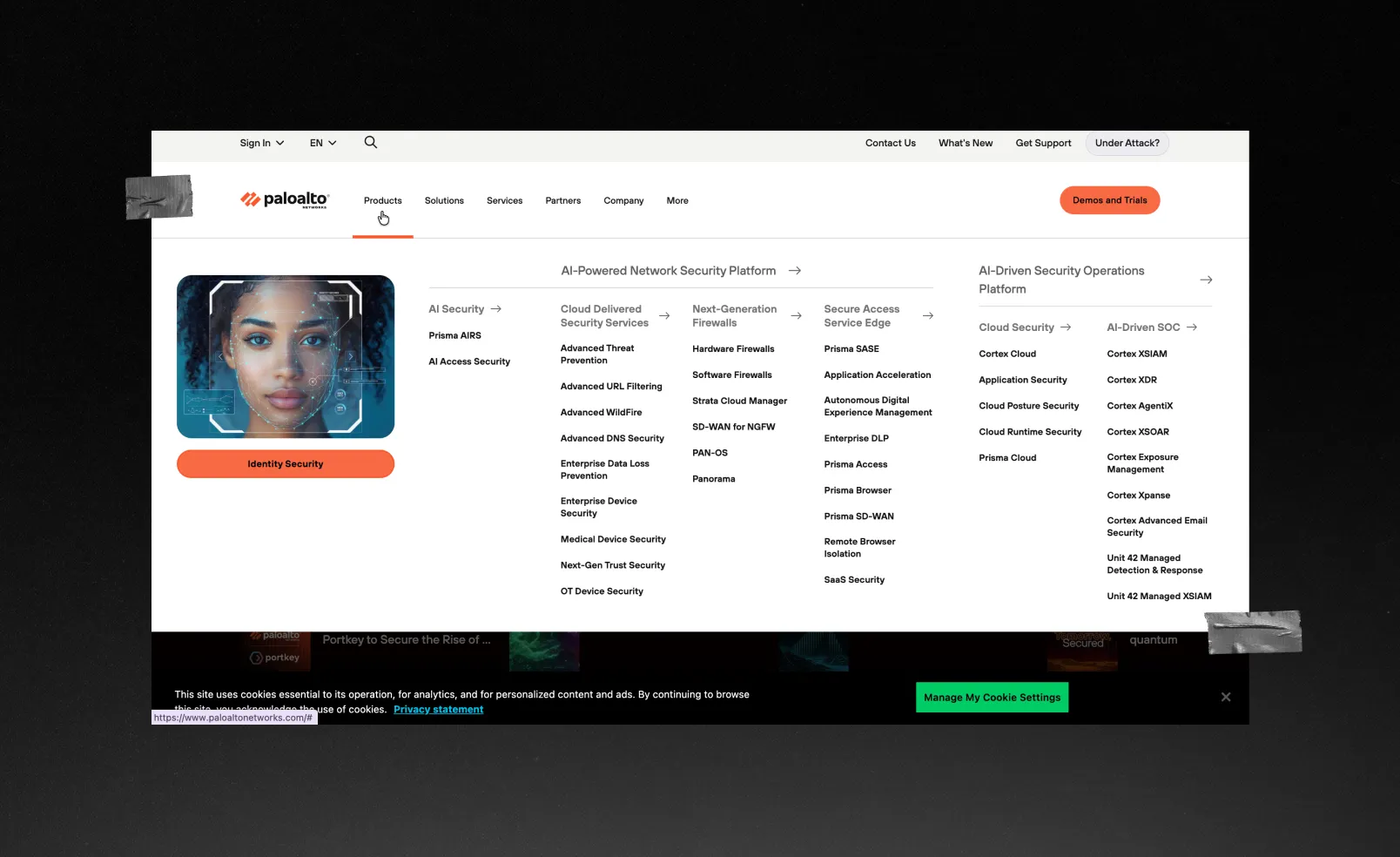This screenshot has height=857, width=1400.
Task: Open Advanced WildFire
Action: point(602,413)
